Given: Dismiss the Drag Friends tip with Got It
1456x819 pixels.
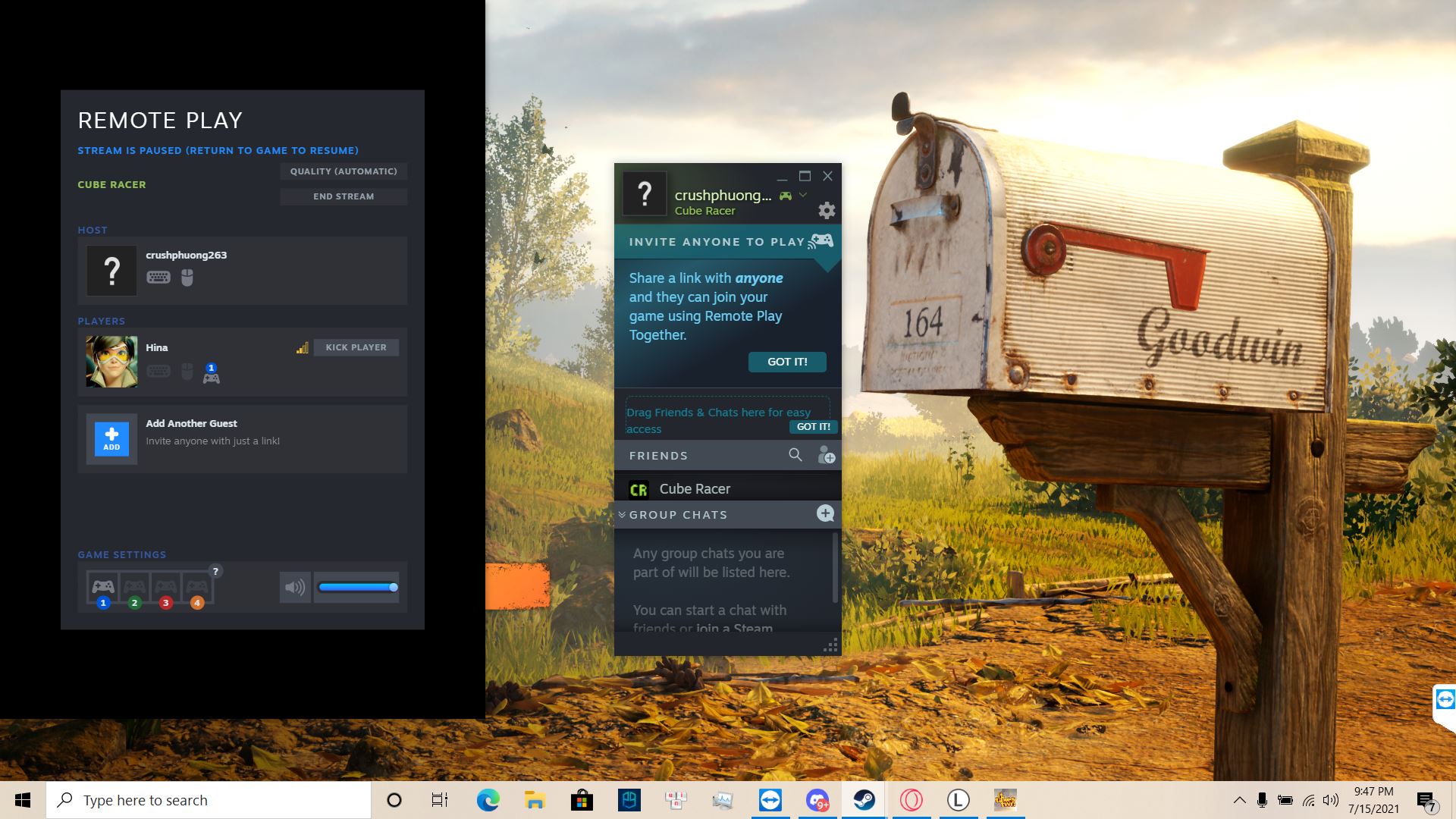Looking at the screenshot, I should coord(814,427).
